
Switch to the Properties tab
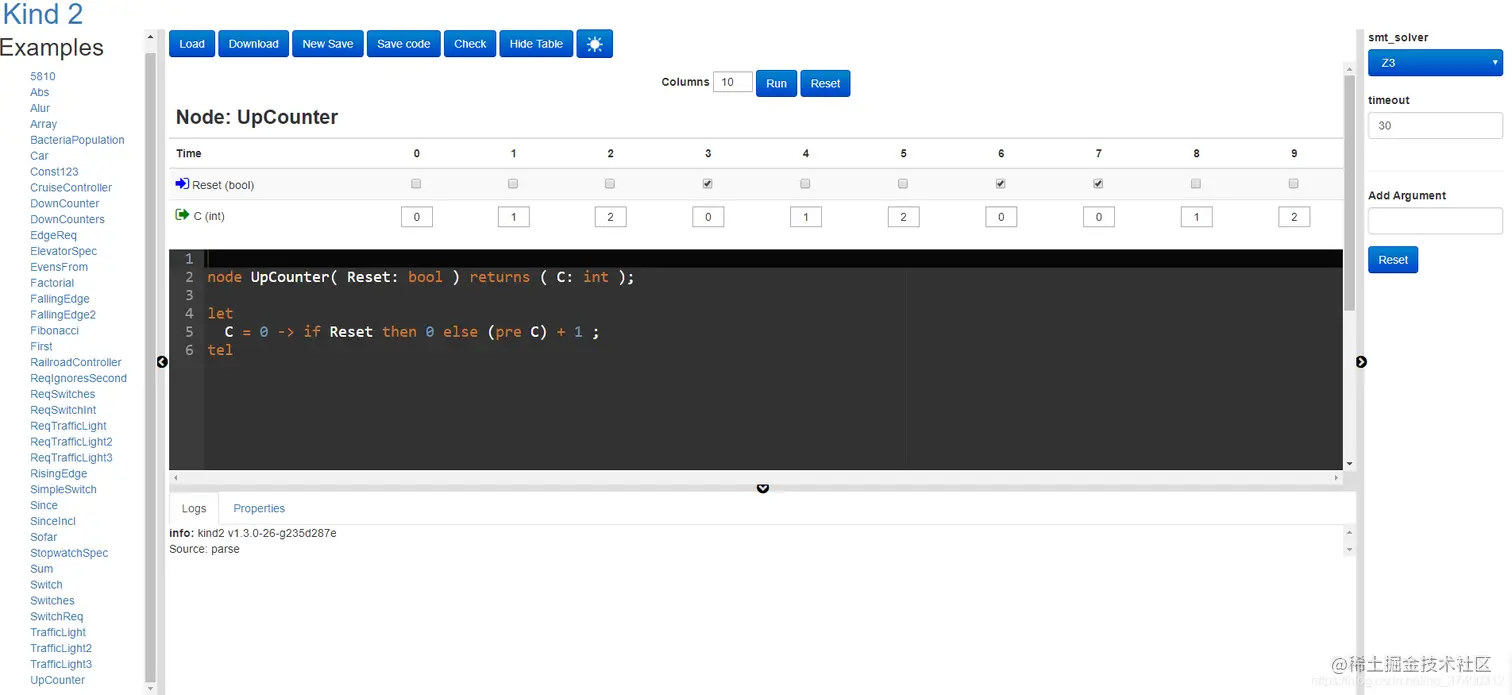(x=259, y=509)
